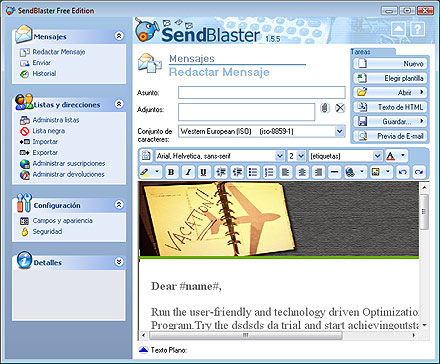Click the editor horizontal scrollbar thumb

pyautogui.click(x=246, y=335)
